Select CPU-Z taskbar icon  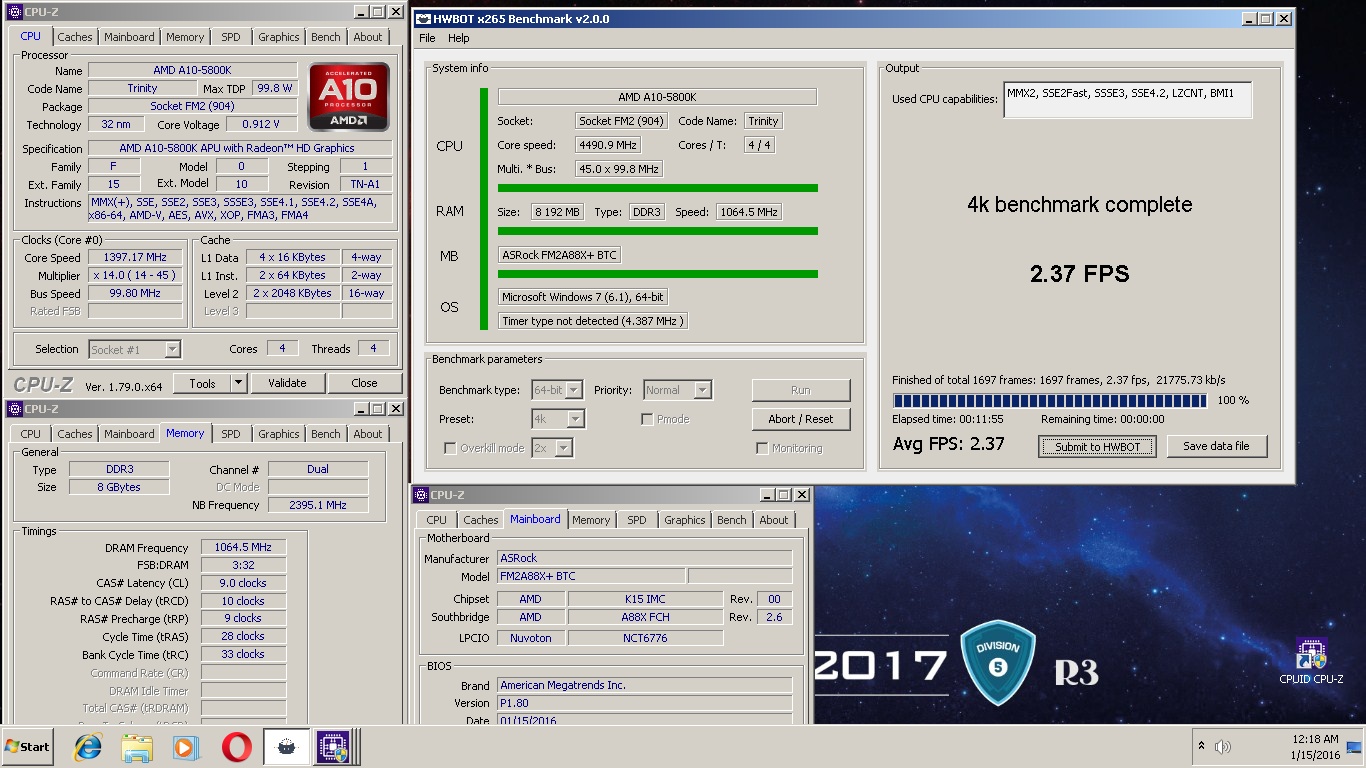(x=334, y=747)
